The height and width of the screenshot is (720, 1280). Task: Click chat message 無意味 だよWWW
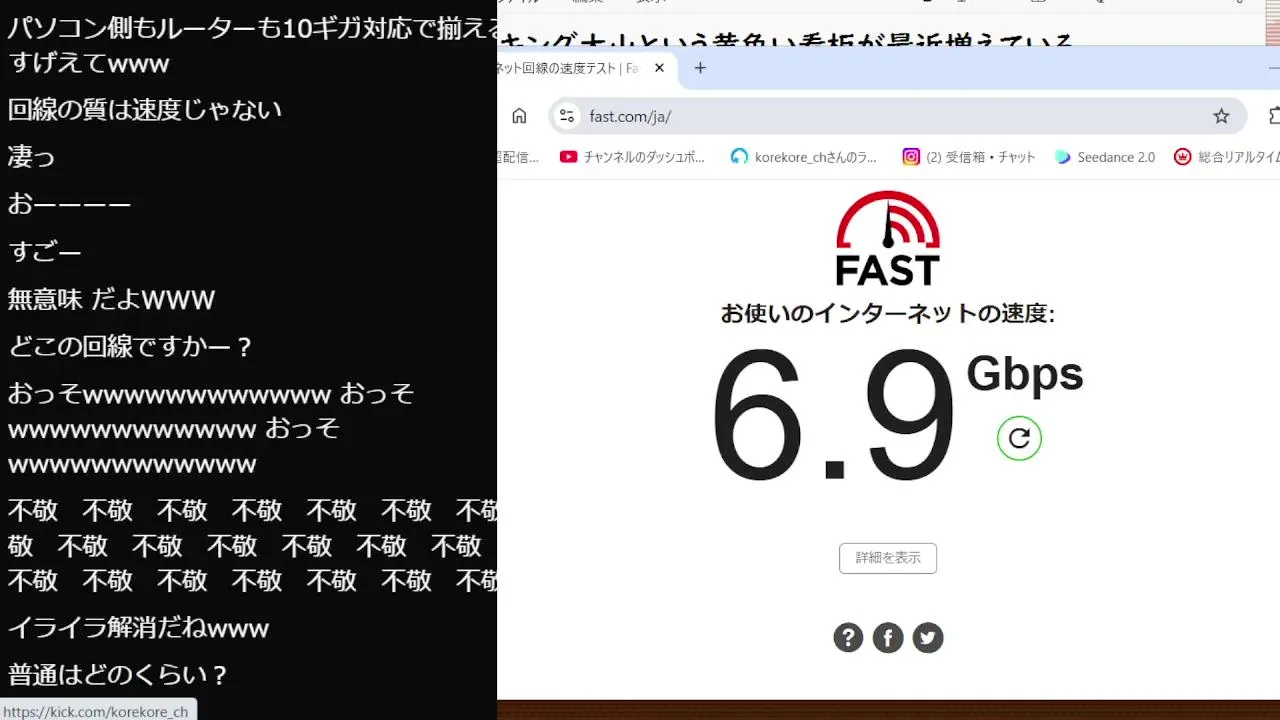point(111,299)
